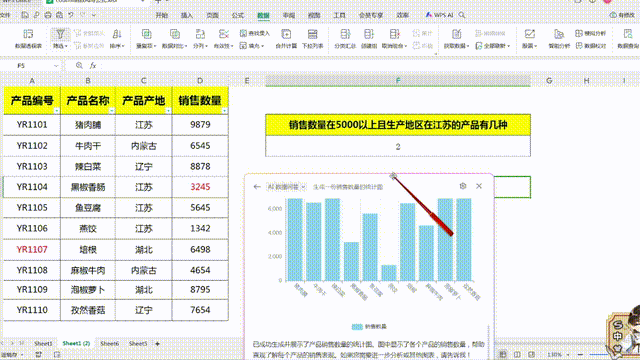Screen dimensions: 640x360
Task: Open the Text to Columns (分列) tool
Action: [200, 38]
